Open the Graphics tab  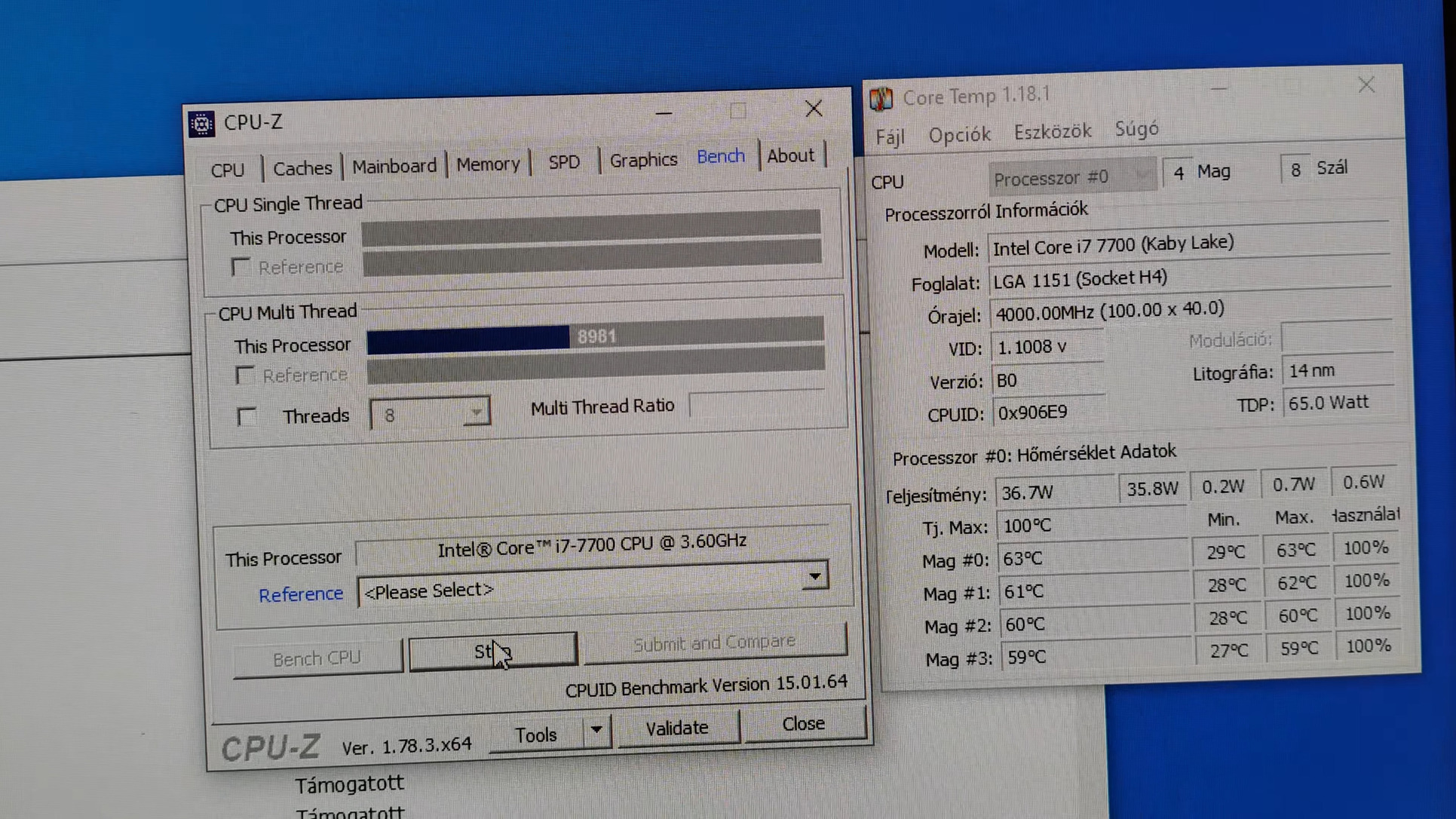pos(642,160)
